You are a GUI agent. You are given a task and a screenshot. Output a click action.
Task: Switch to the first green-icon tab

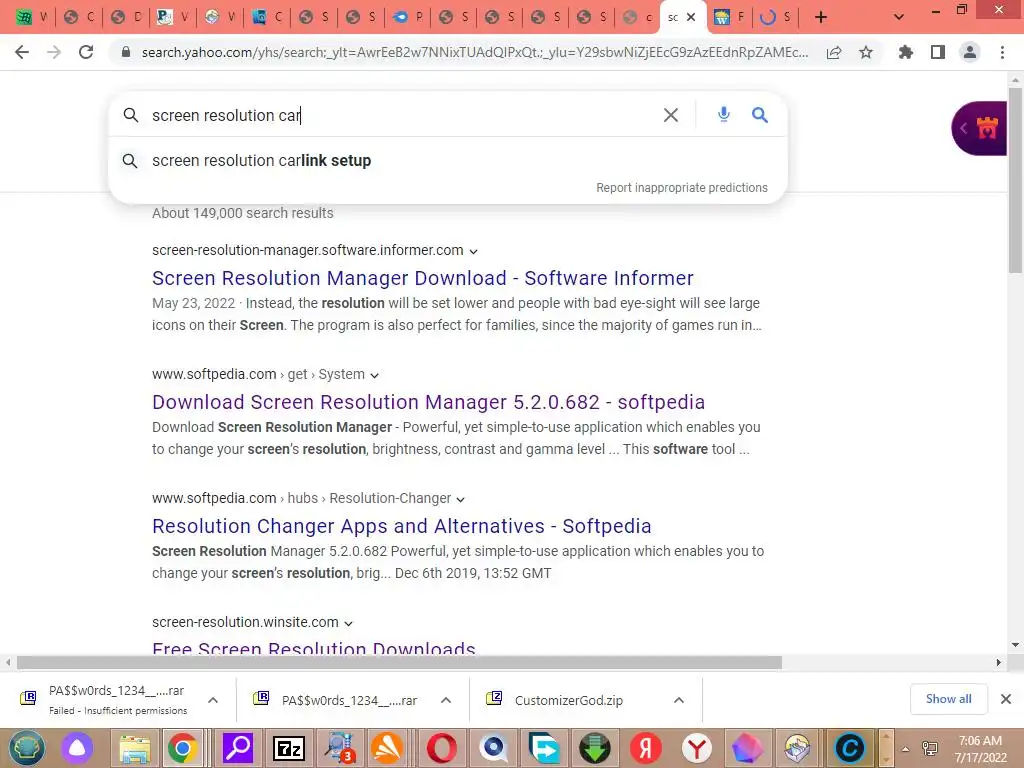[x=31, y=17]
